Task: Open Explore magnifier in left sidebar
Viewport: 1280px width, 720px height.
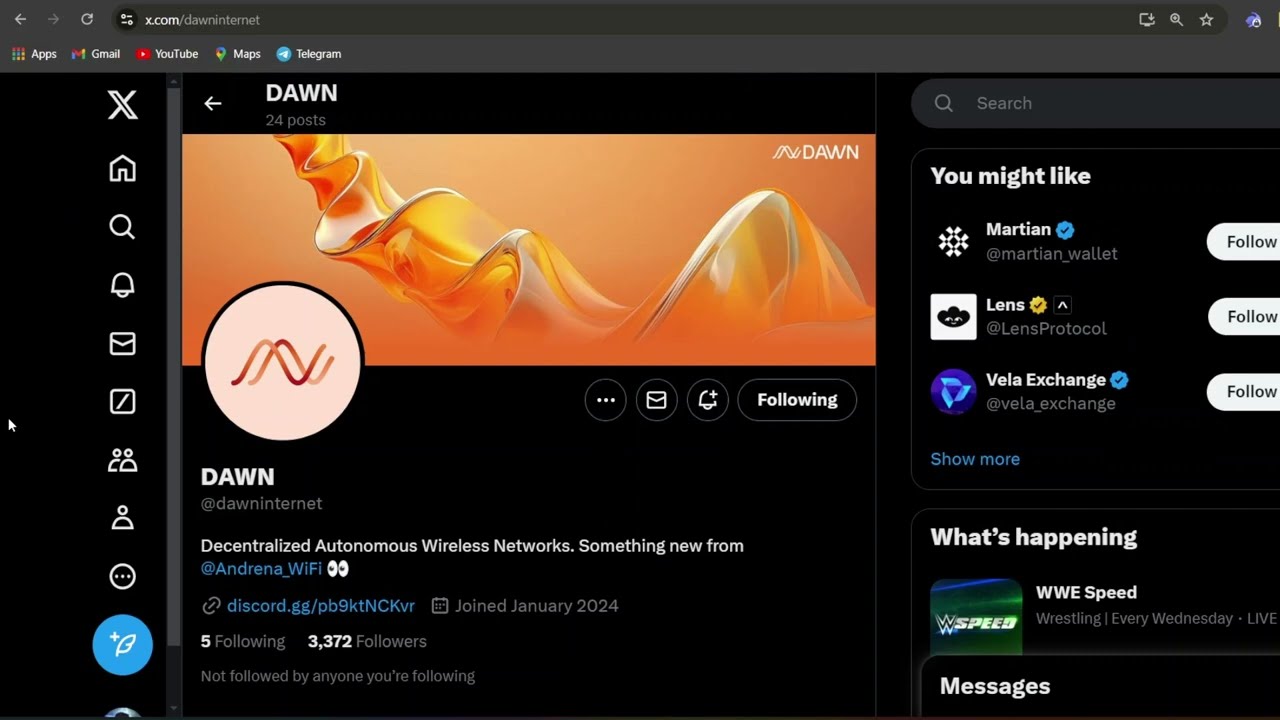Action: [x=122, y=227]
